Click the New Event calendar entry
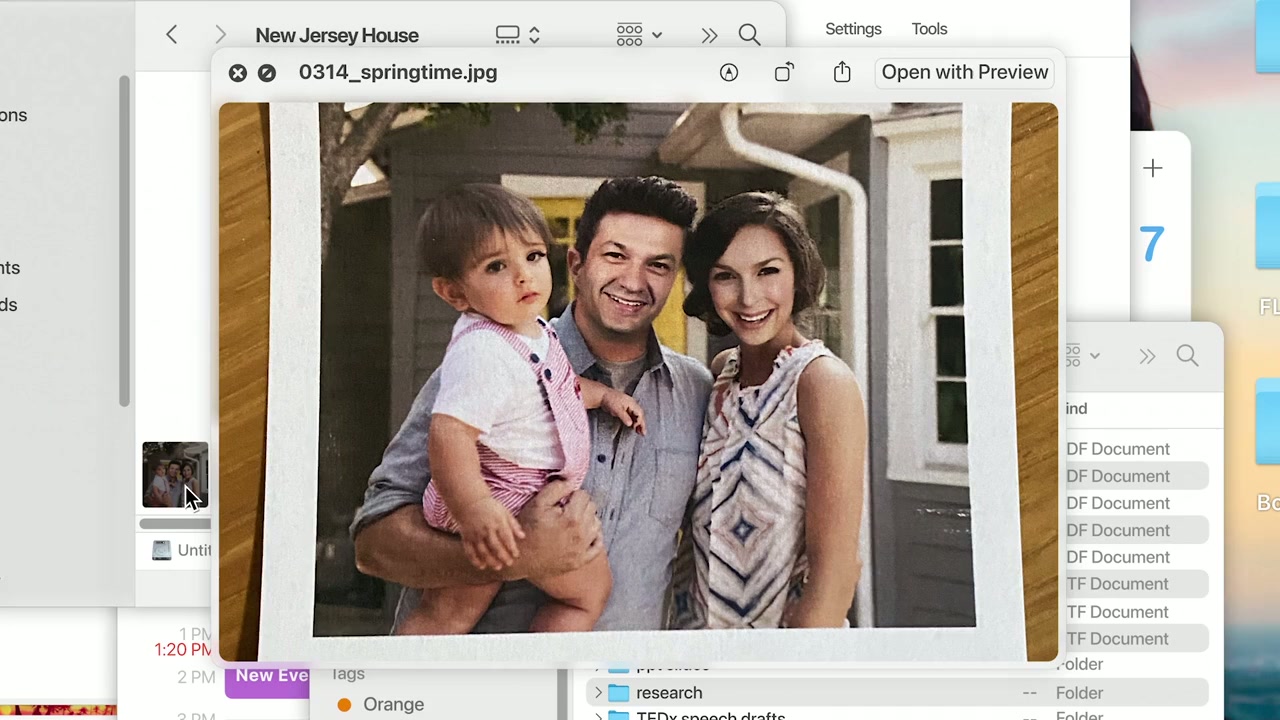This screenshot has width=1280, height=720. (x=270, y=676)
